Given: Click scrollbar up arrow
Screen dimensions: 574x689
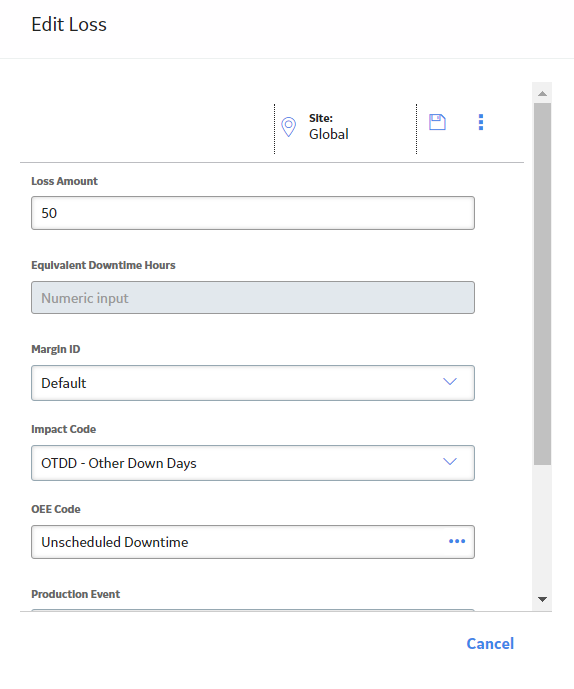Looking at the screenshot, I should pyautogui.click(x=542, y=94).
